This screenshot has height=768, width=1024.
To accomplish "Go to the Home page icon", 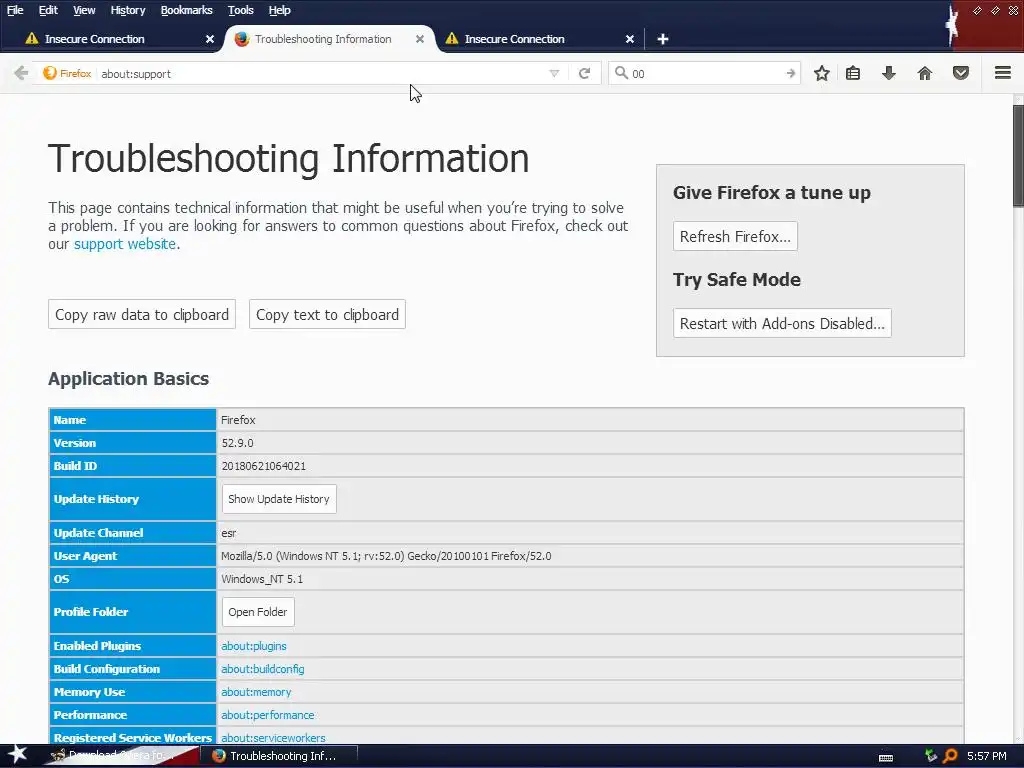I will click(924, 73).
